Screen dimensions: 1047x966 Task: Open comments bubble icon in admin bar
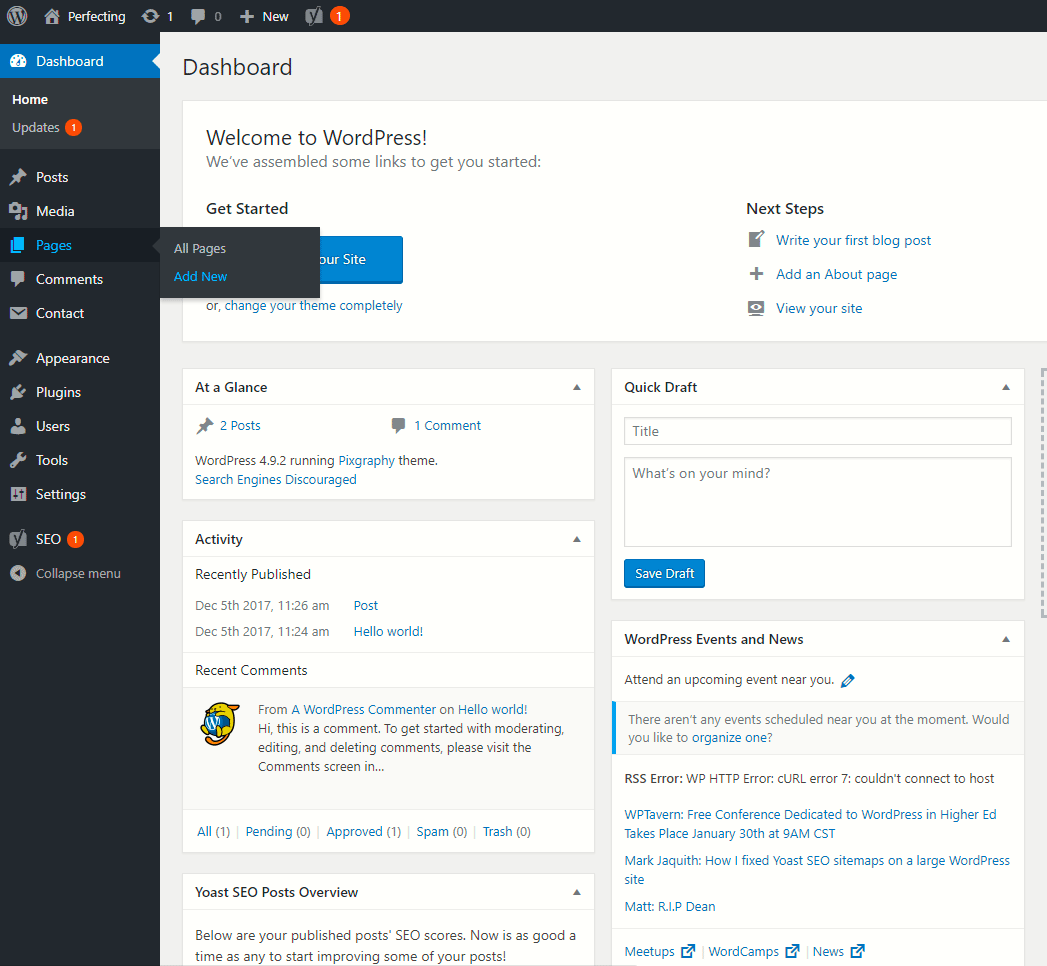(199, 16)
